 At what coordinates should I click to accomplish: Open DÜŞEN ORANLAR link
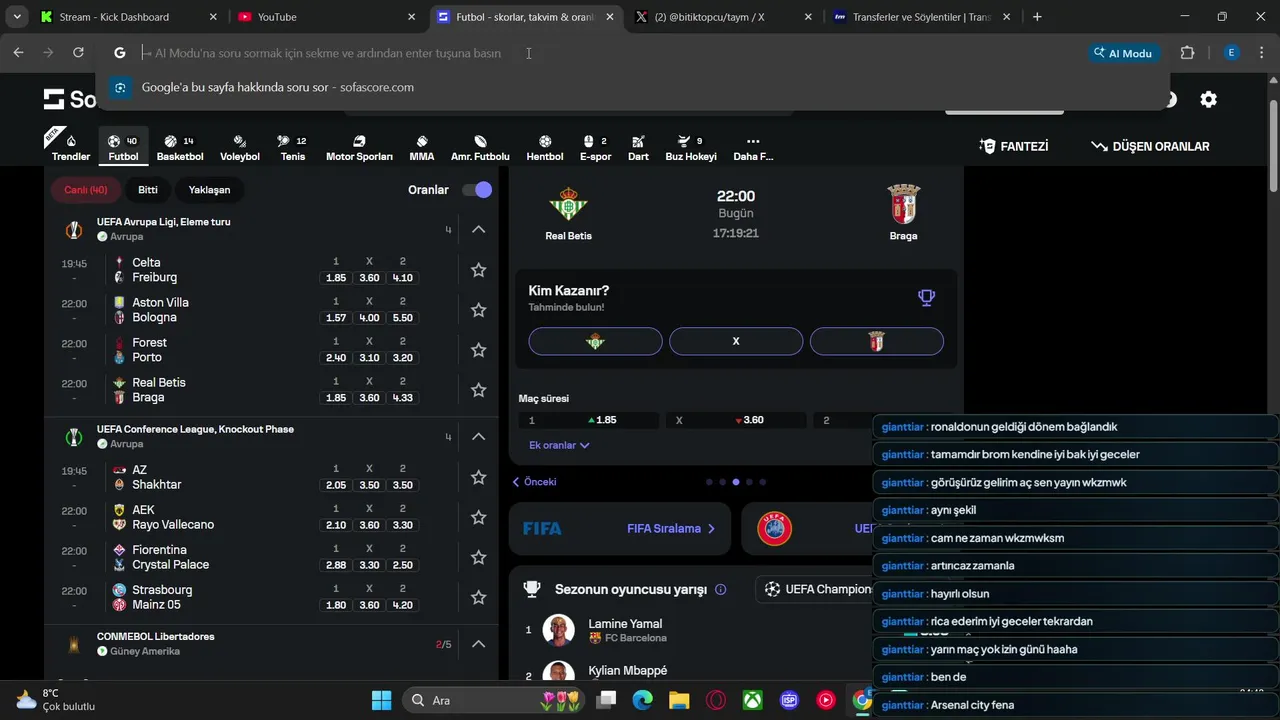1150,146
